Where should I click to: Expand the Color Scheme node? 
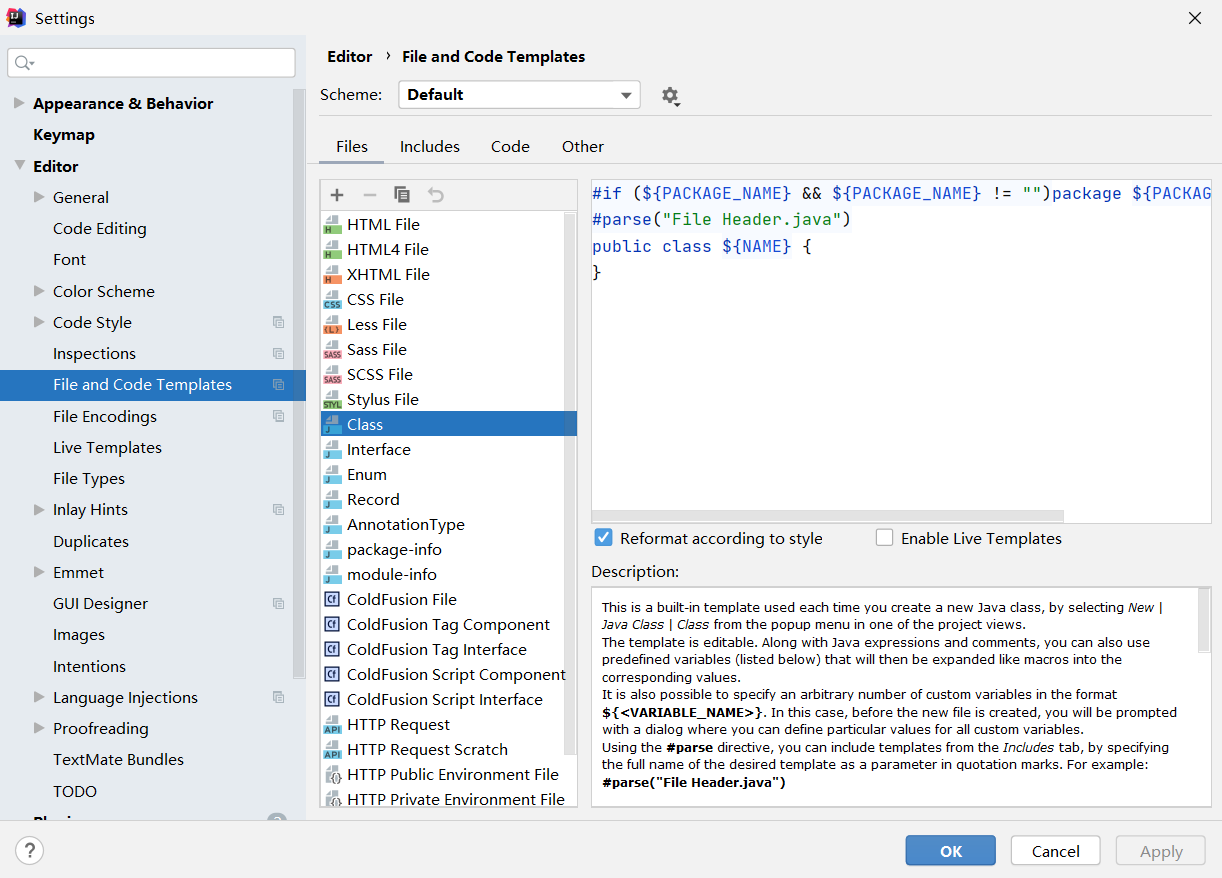[x=39, y=291]
